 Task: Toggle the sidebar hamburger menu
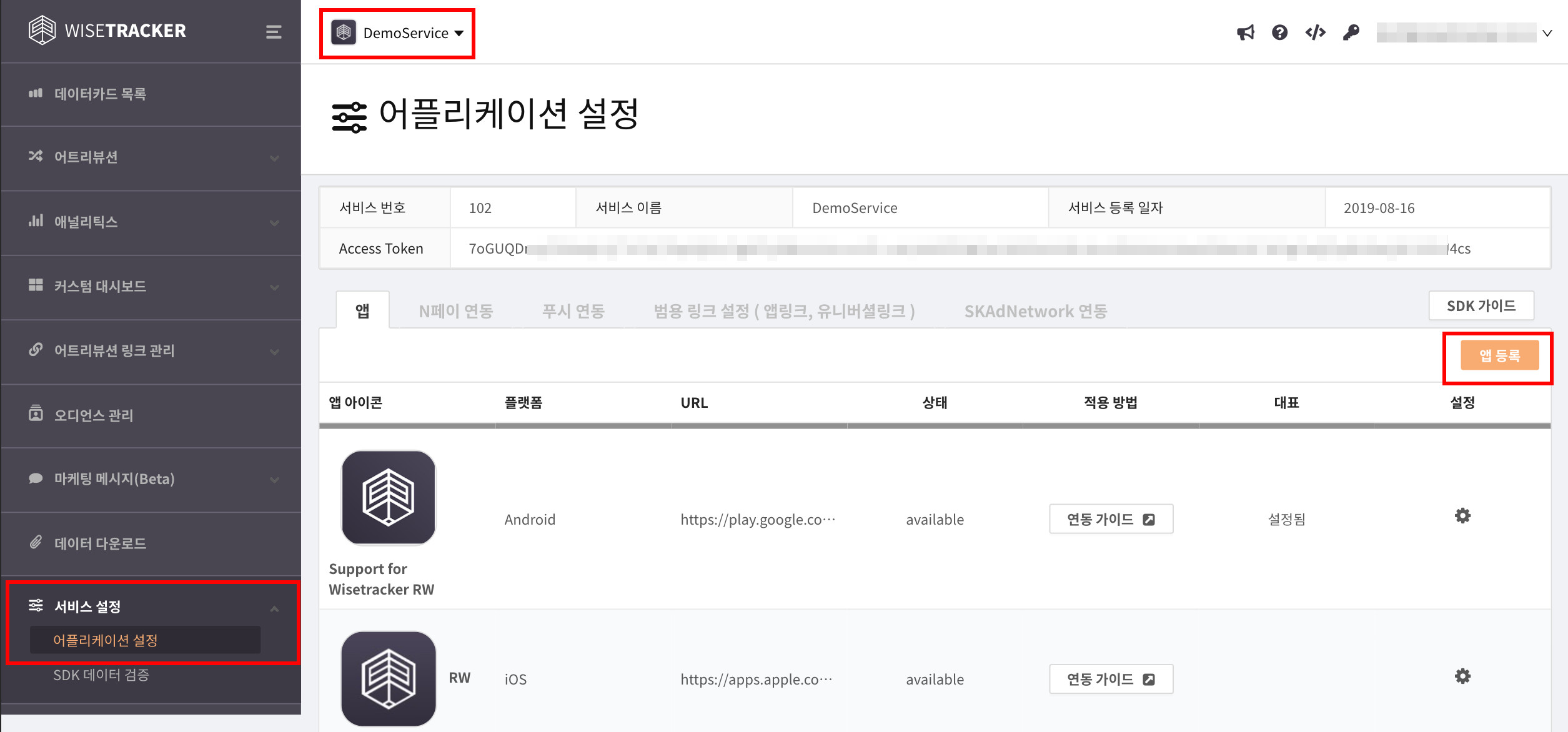point(274,32)
